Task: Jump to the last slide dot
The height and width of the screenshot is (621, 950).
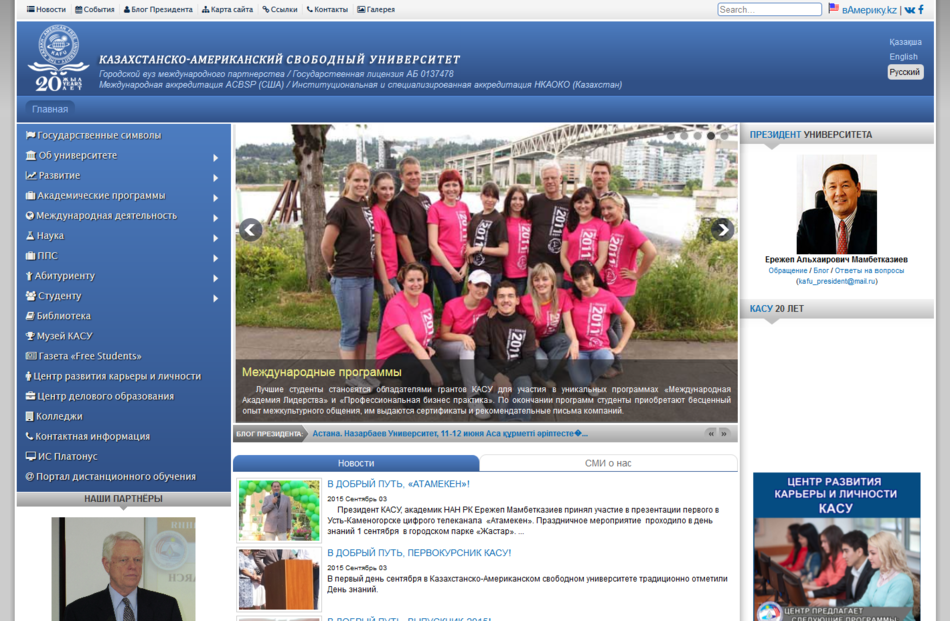Action: 724,136
